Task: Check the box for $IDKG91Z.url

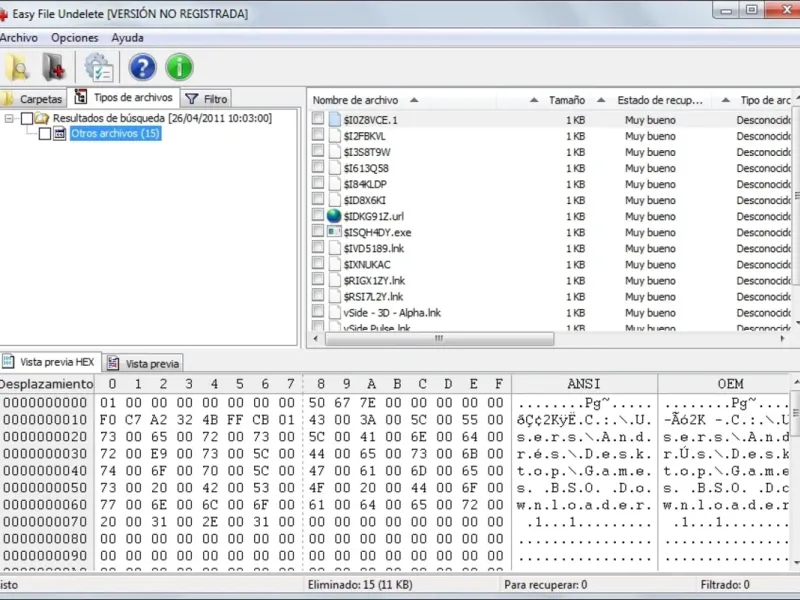Action: pos(318,215)
